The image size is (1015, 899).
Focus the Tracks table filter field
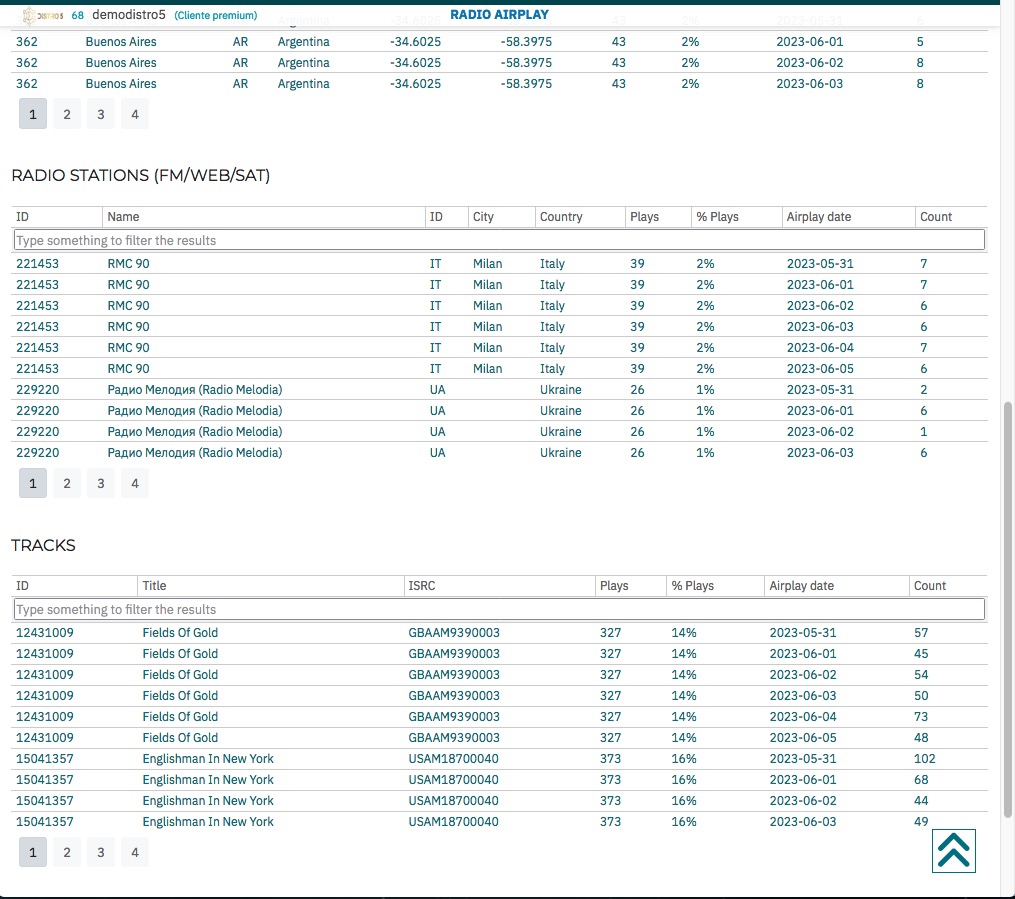tap(499, 609)
